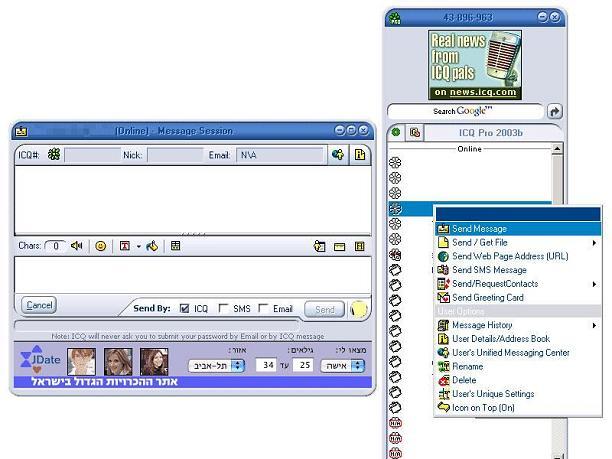Click the table icon after the paint bucket
The height and width of the screenshot is (459, 612).
tap(176, 246)
